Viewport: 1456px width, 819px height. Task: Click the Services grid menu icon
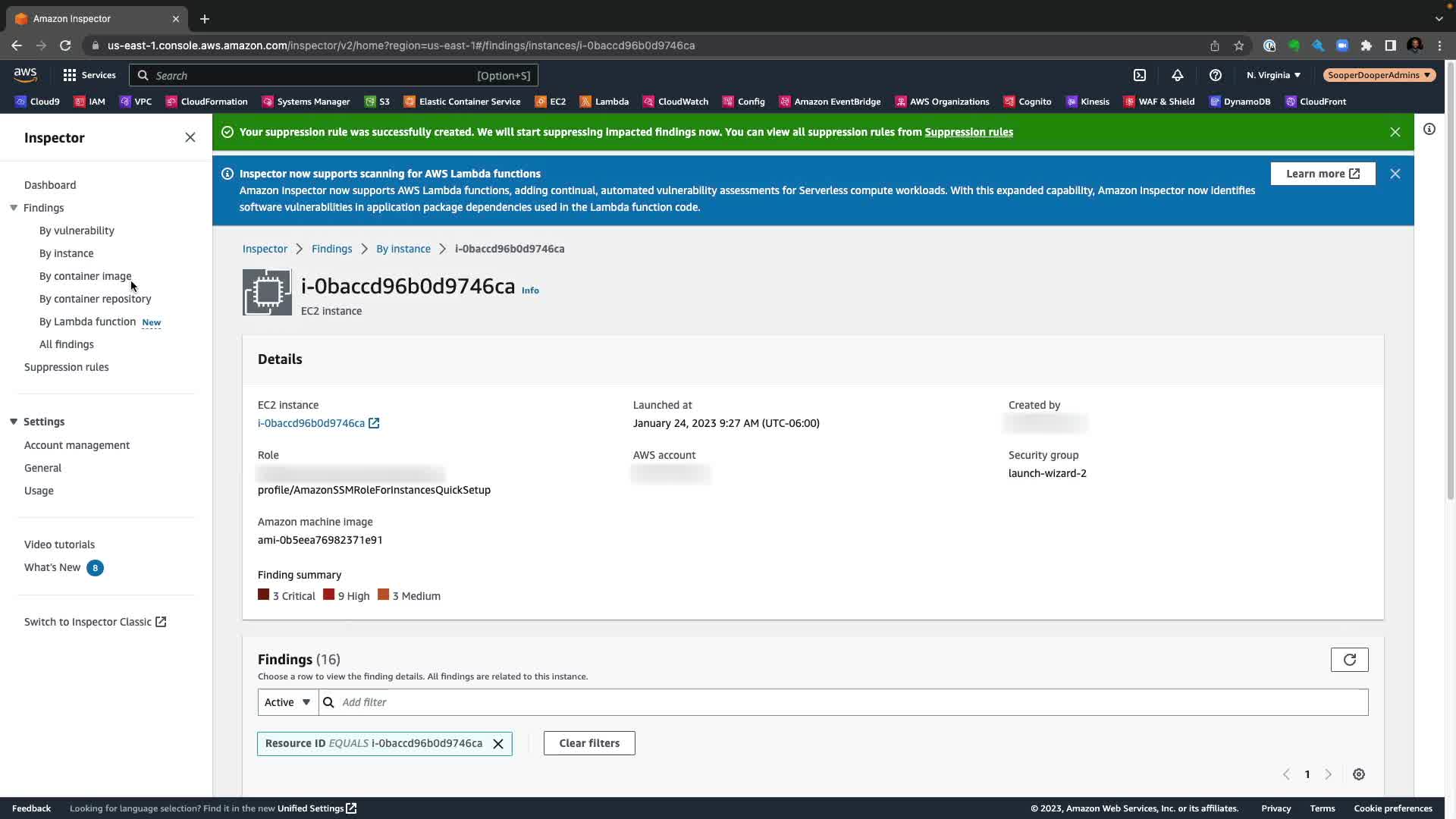pos(70,75)
